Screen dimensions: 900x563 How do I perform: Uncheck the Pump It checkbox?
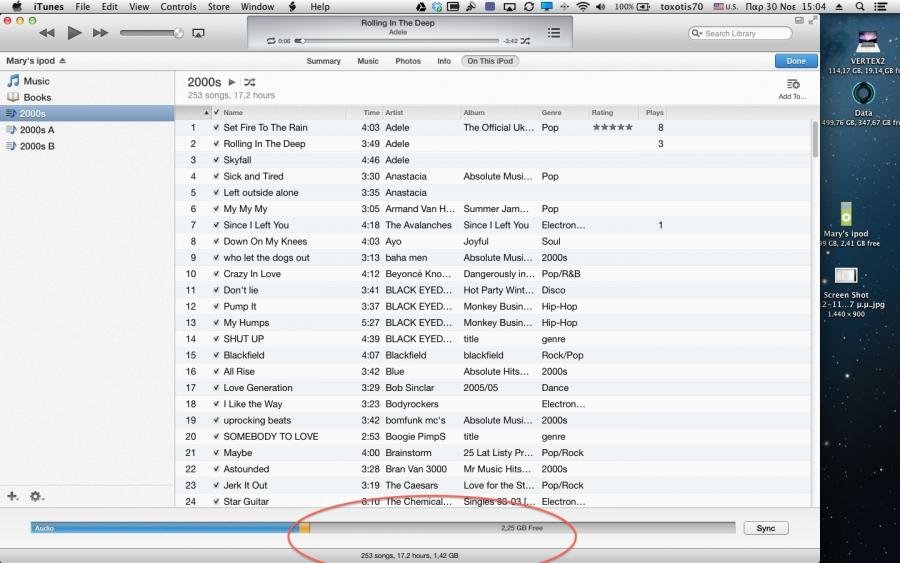pos(216,306)
